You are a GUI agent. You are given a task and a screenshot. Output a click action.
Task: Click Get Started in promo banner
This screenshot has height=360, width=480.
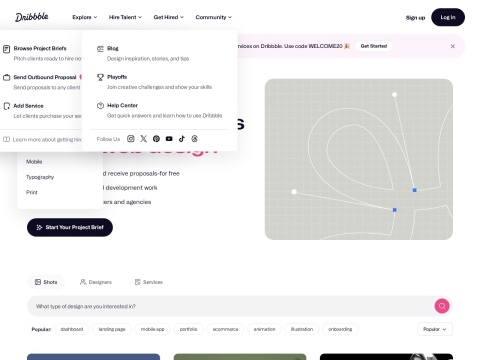tap(374, 46)
